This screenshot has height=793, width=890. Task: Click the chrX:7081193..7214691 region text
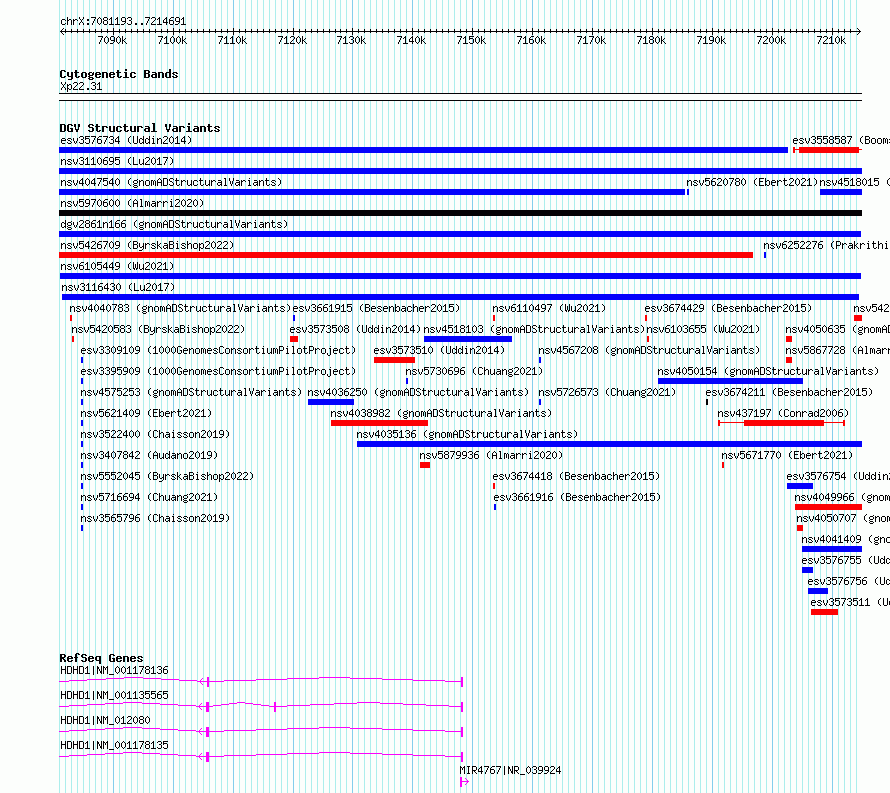123,22
